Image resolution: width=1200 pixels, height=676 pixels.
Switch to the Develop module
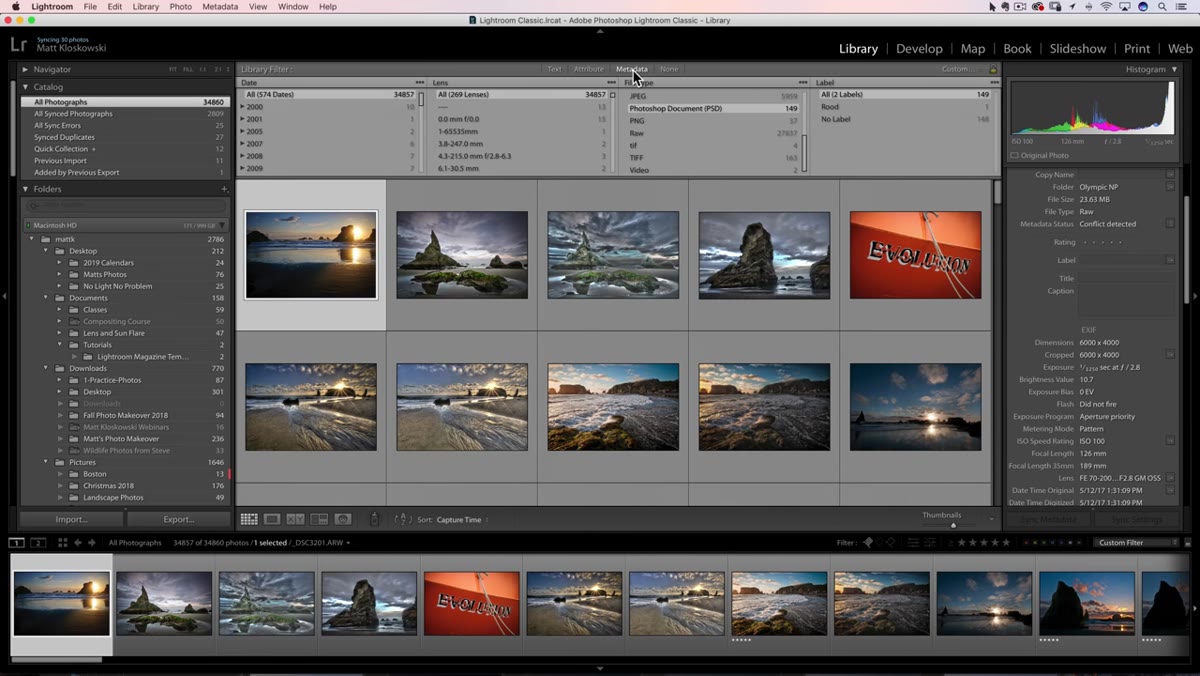(x=919, y=48)
